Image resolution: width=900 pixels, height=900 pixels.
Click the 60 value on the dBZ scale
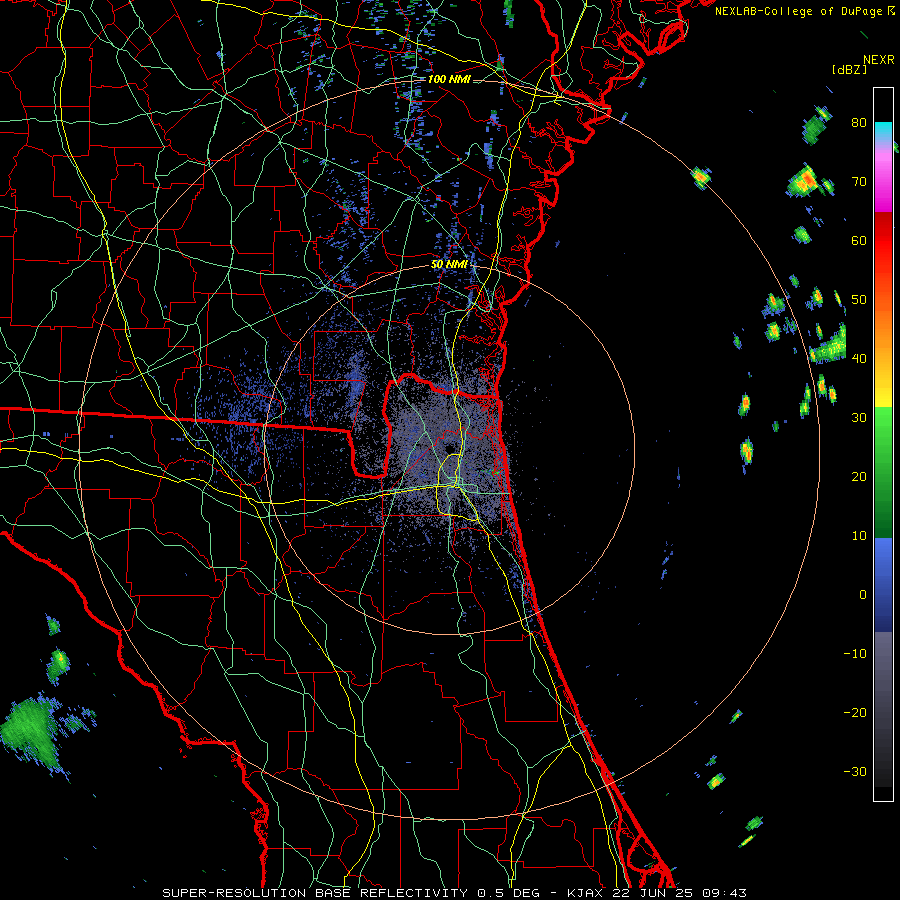pyautogui.click(x=859, y=241)
